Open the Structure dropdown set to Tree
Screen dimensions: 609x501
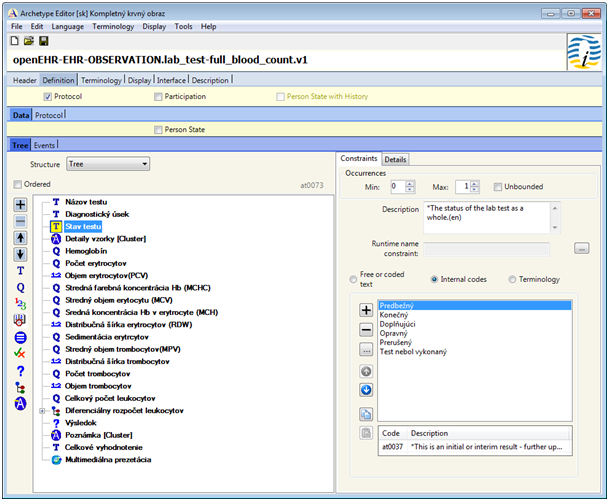click(108, 164)
